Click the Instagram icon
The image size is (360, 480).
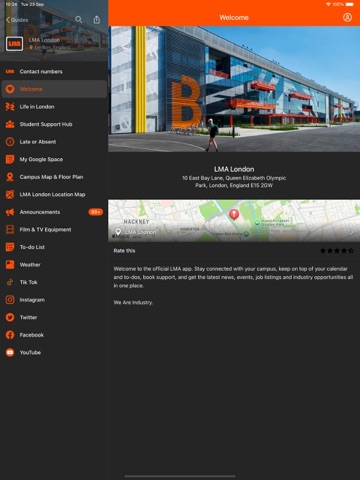coord(10,300)
